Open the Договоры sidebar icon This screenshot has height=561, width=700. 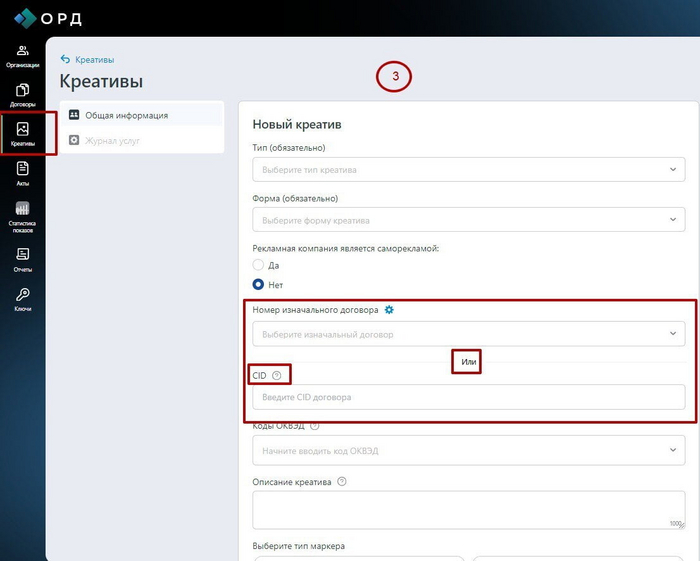point(22,94)
